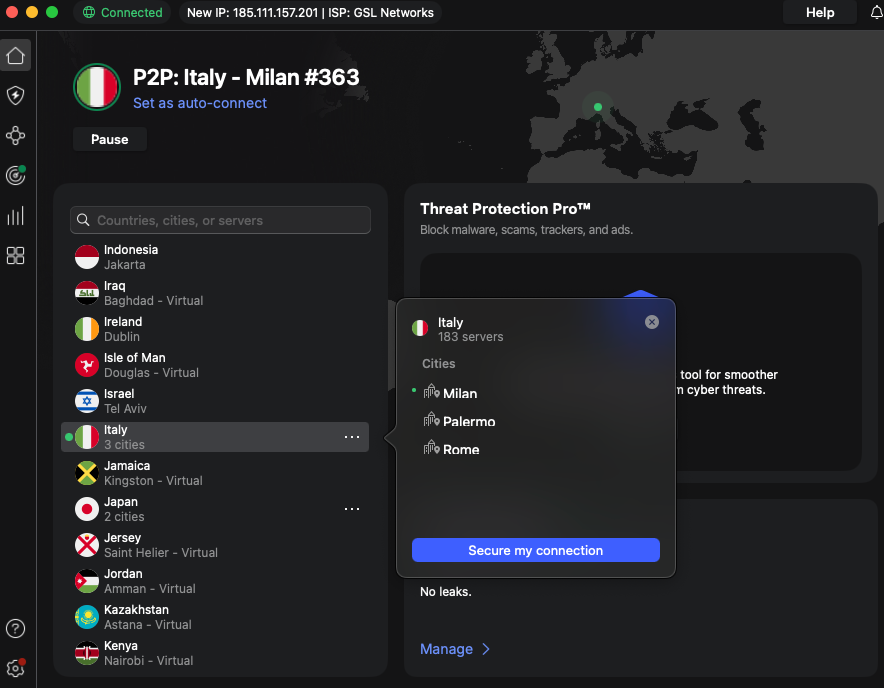Click the New IP address info text
884x688 pixels.
pyautogui.click(x=310, y=12)
